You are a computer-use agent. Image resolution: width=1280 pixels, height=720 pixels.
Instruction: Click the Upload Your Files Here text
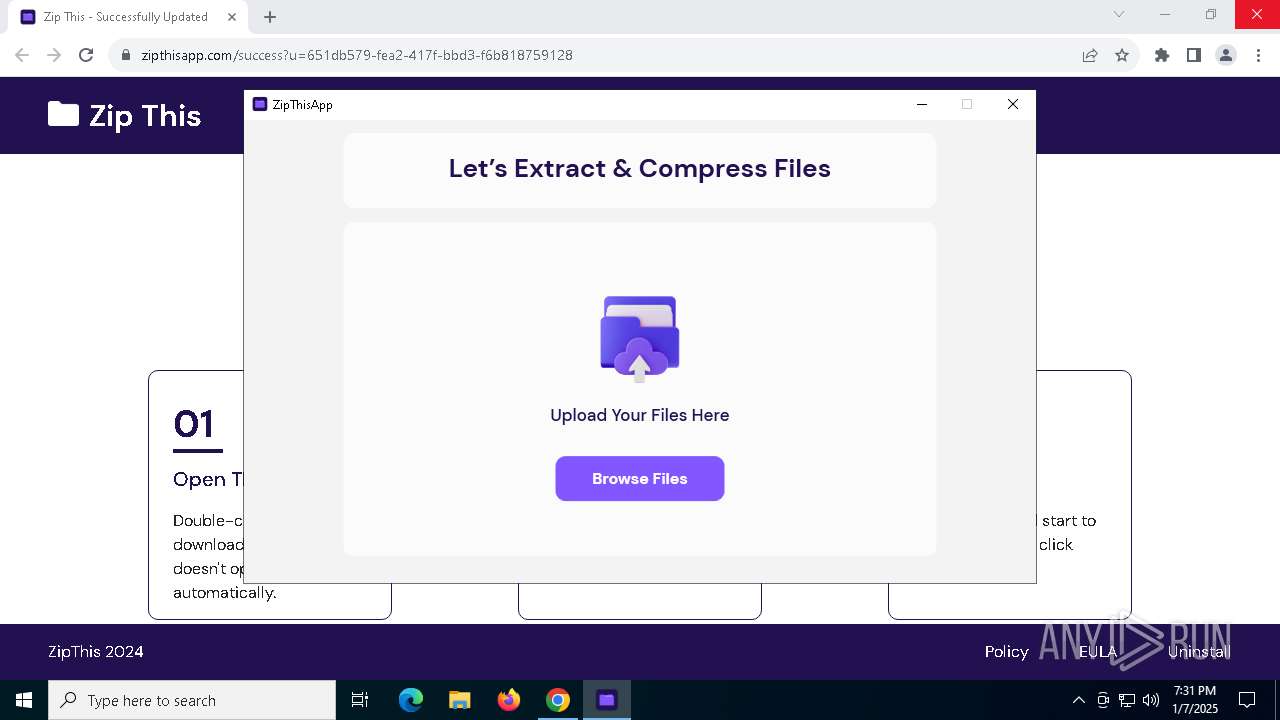(x=640, y=415)
